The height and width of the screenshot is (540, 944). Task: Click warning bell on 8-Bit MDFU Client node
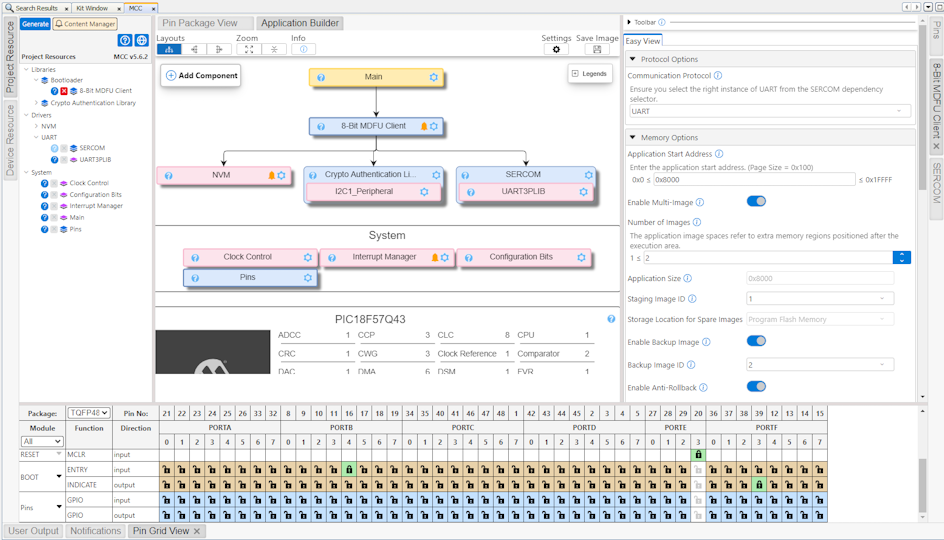click(424, 126)
